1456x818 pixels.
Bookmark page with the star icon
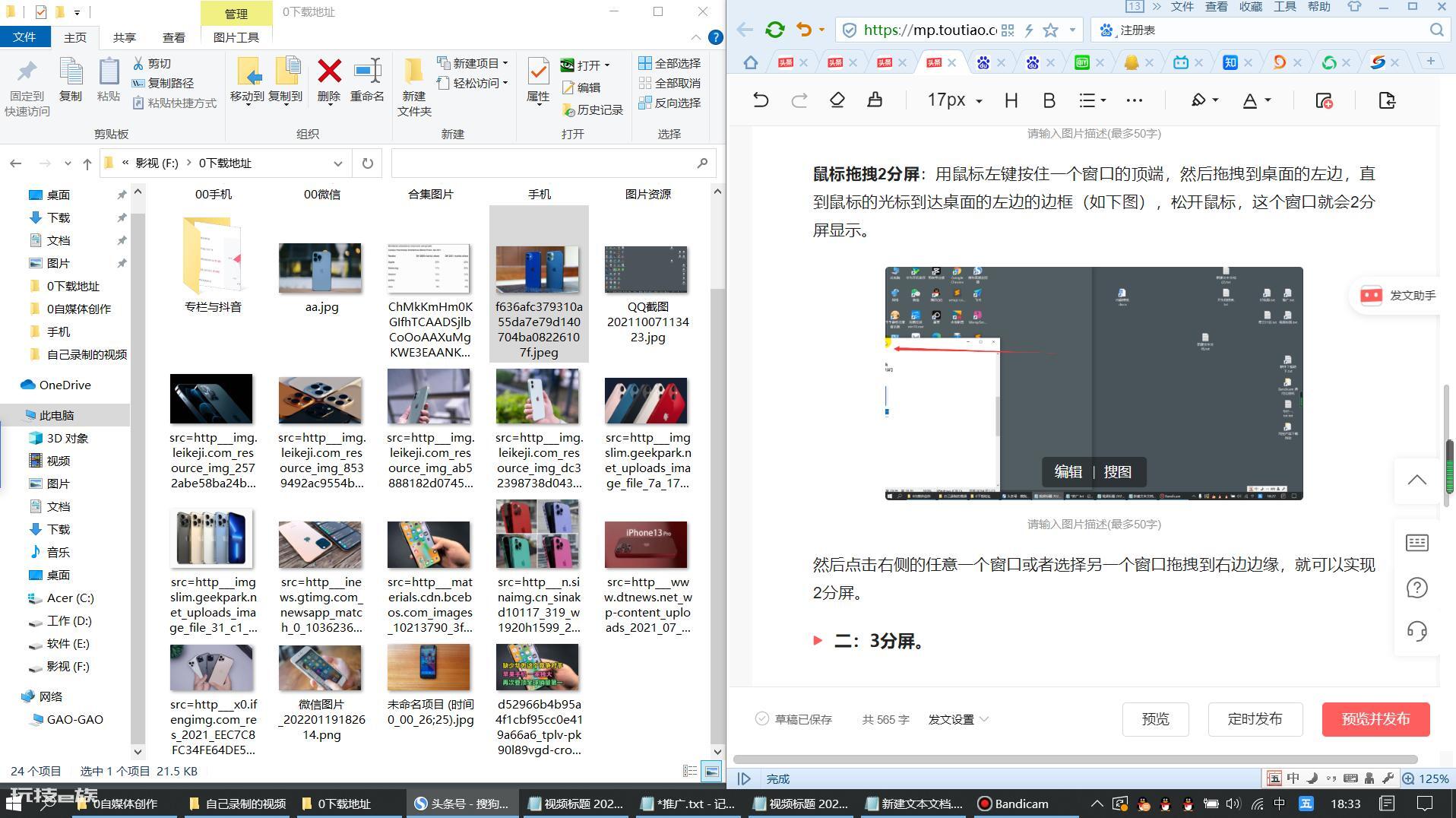[1050, 30]
